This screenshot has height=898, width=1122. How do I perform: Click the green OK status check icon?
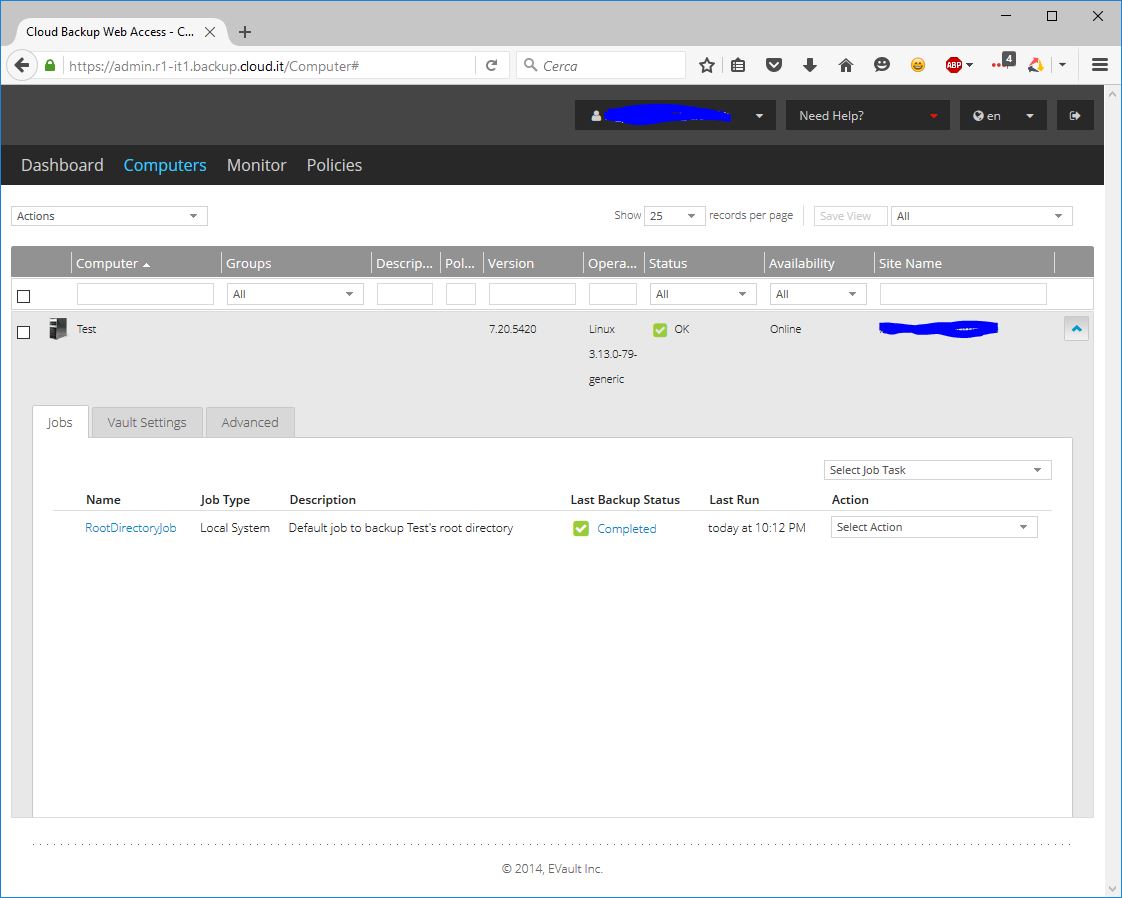(660, 329)
